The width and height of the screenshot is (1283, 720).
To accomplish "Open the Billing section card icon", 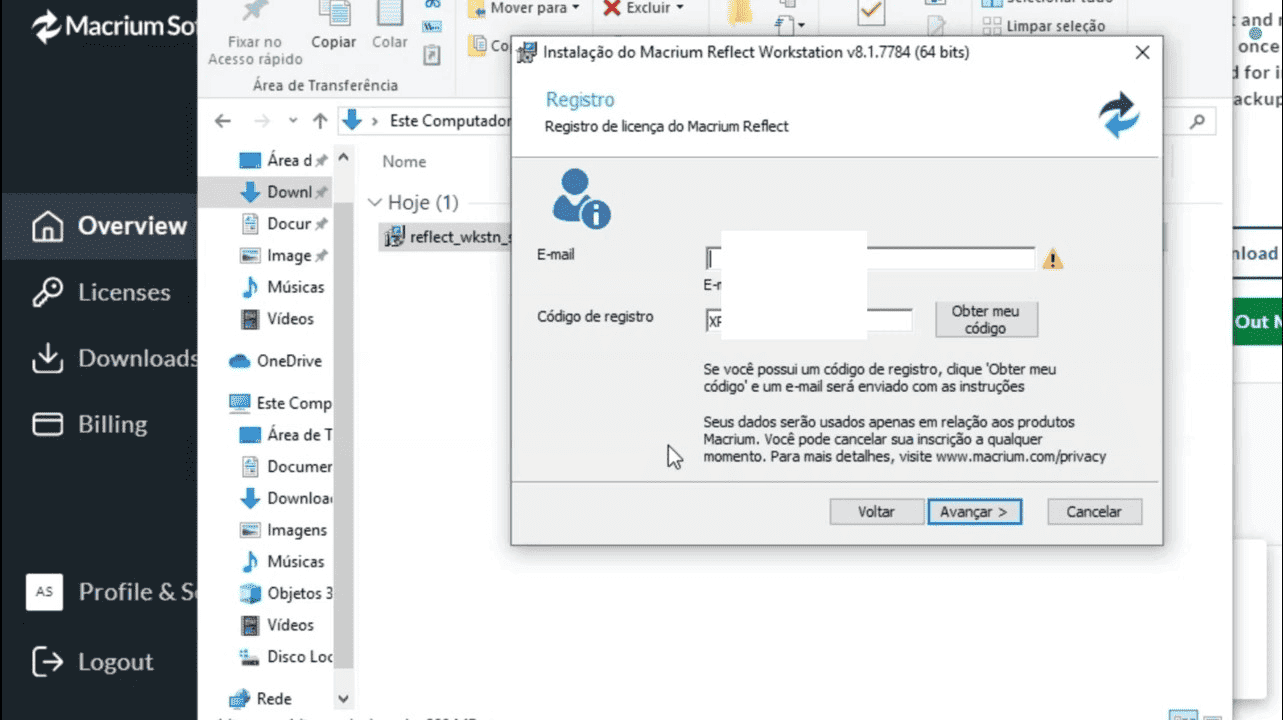I will click(x=48, y=424).
